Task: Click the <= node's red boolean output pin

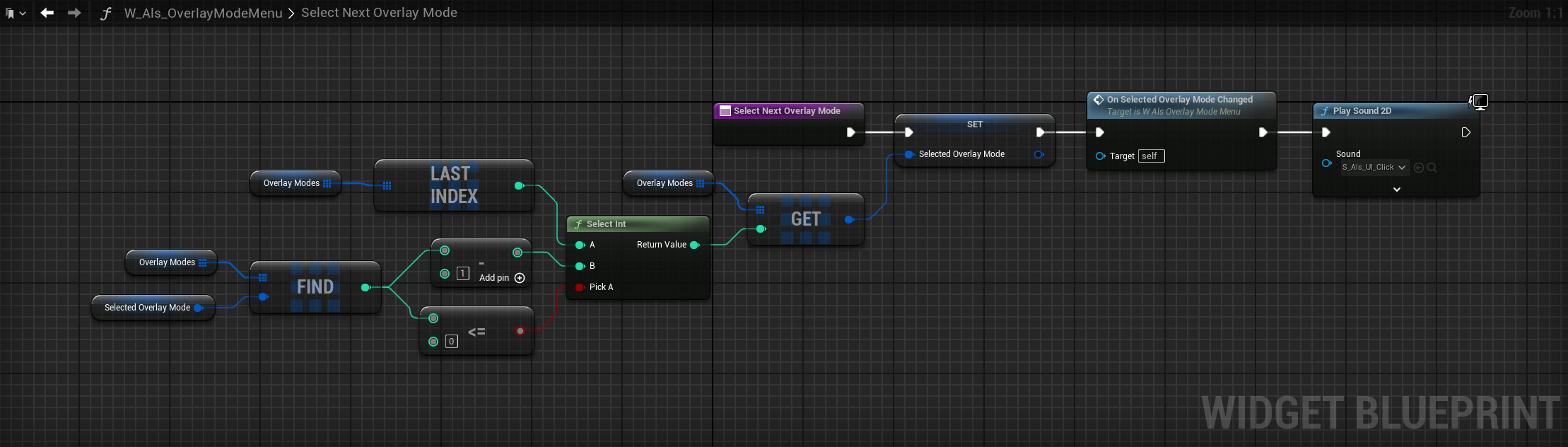Action: [520, 331]
